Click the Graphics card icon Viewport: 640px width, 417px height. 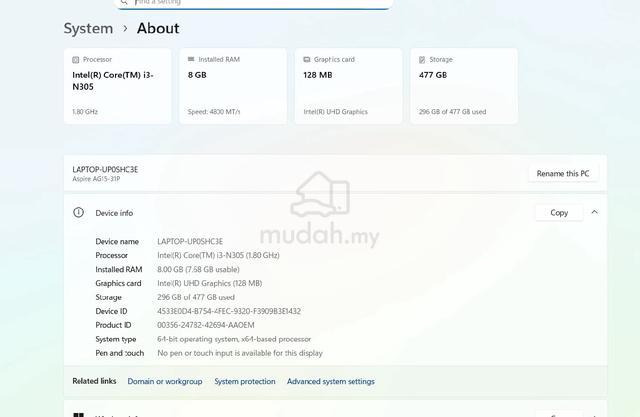pyautogui.click(x=307, y=60)
